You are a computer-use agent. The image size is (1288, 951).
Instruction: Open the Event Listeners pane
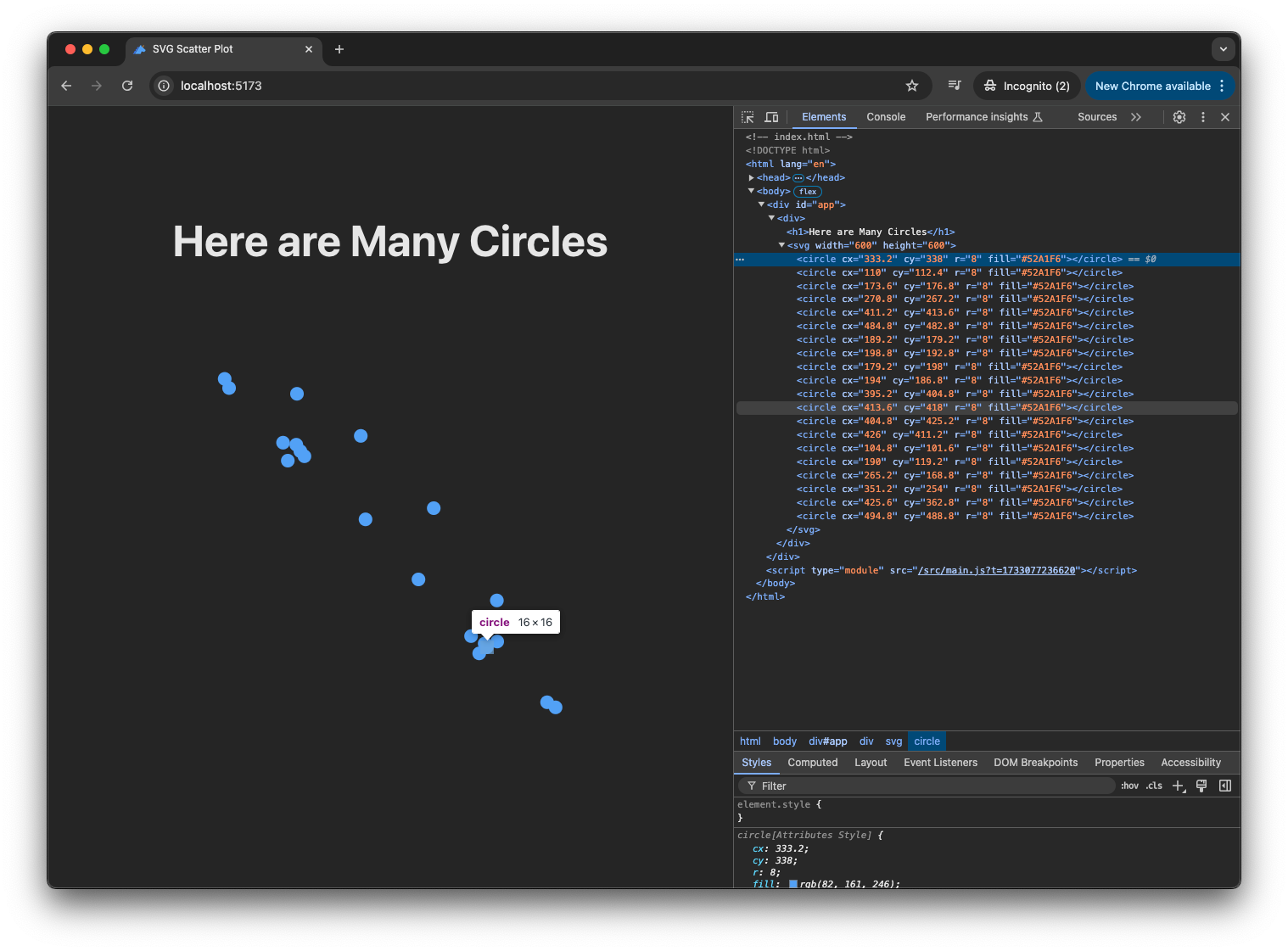pos(940,763)
